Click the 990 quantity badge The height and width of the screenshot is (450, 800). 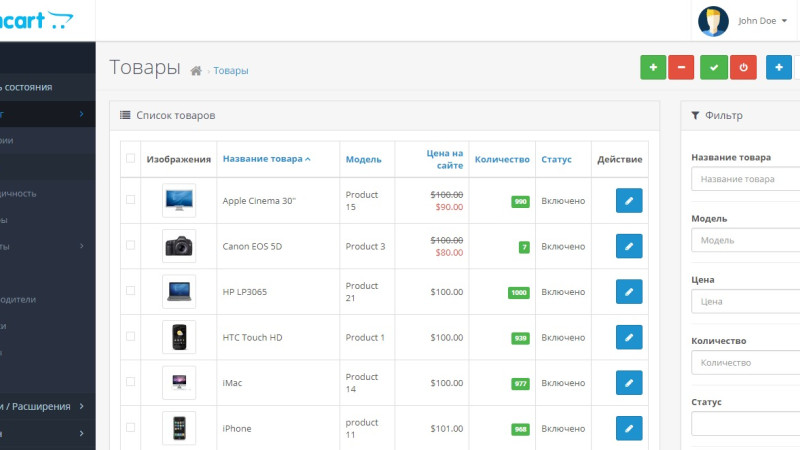520,202
